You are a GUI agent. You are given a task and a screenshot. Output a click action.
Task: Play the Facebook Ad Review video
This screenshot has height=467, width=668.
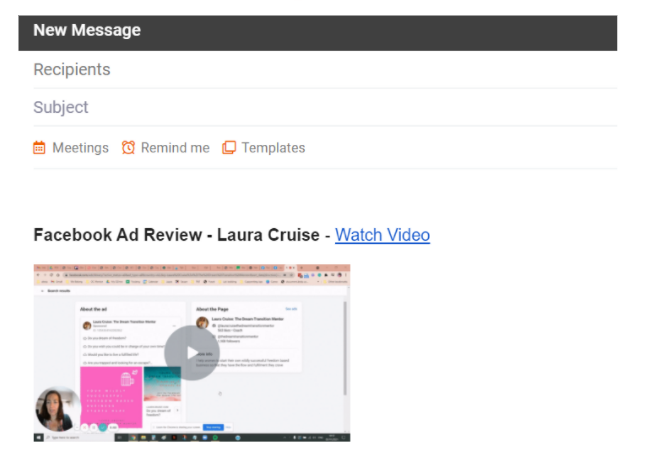192,353
